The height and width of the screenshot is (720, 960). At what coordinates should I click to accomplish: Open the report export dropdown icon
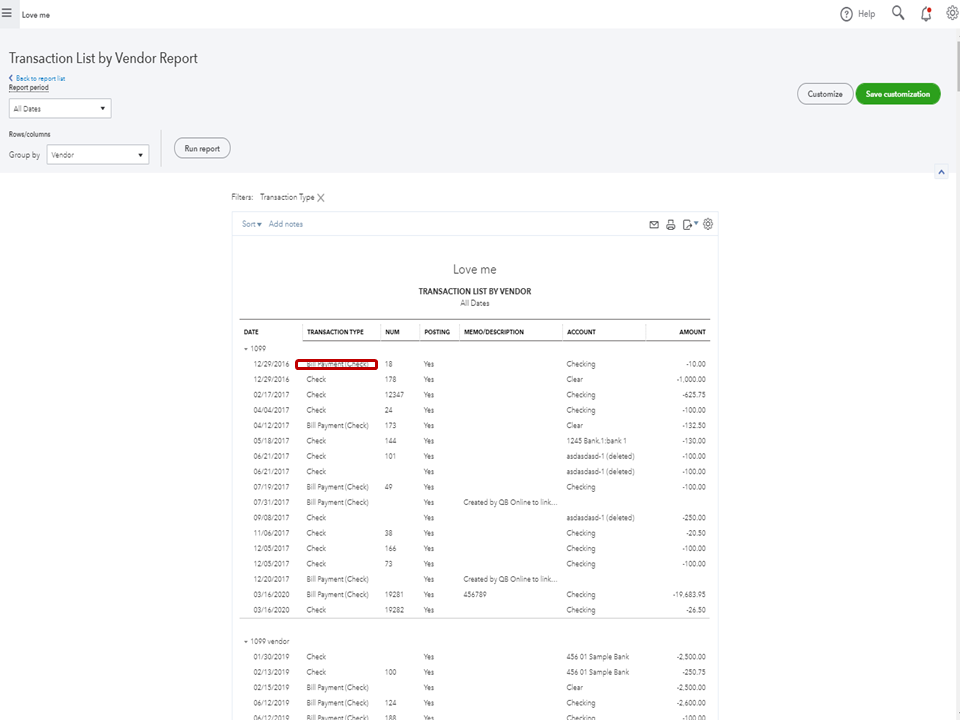[x=690, y=225]
